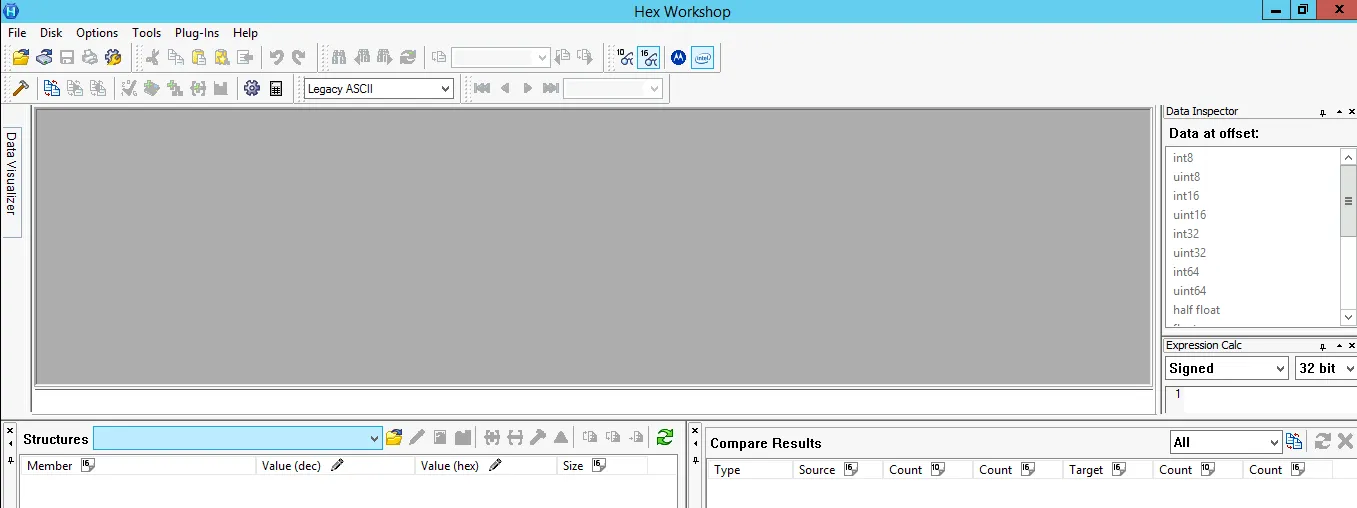Select Motorola byte order icon
The width and height of the screenshot is (1357, 508).
(x=678, y=57)
